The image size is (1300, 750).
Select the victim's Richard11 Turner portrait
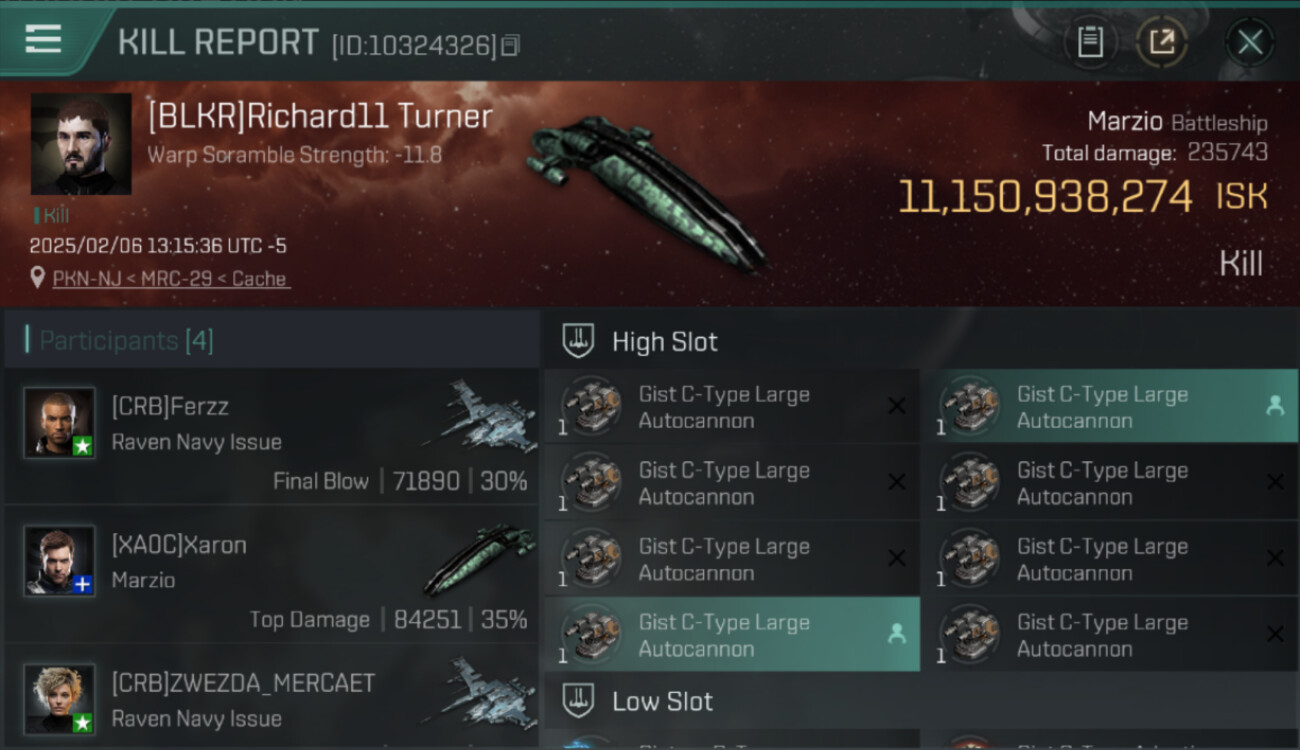[81, 144]
